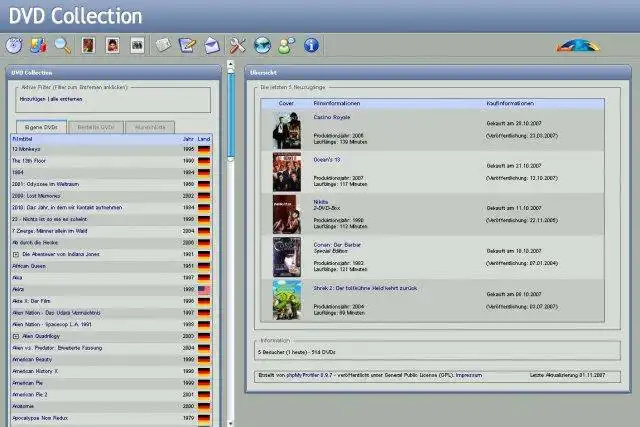The height and width of the screenshot is (427, 640).
Task: Open the envelope mail icon
Action: pos(212,45)
